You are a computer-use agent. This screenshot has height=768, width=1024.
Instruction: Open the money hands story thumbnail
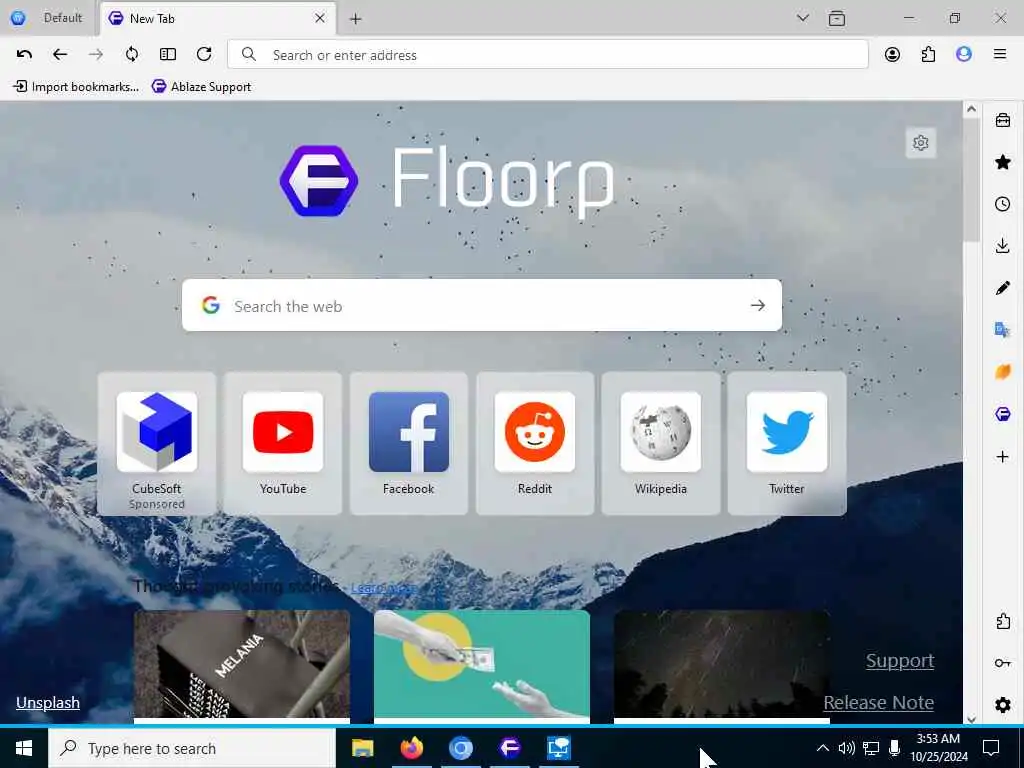482,664
